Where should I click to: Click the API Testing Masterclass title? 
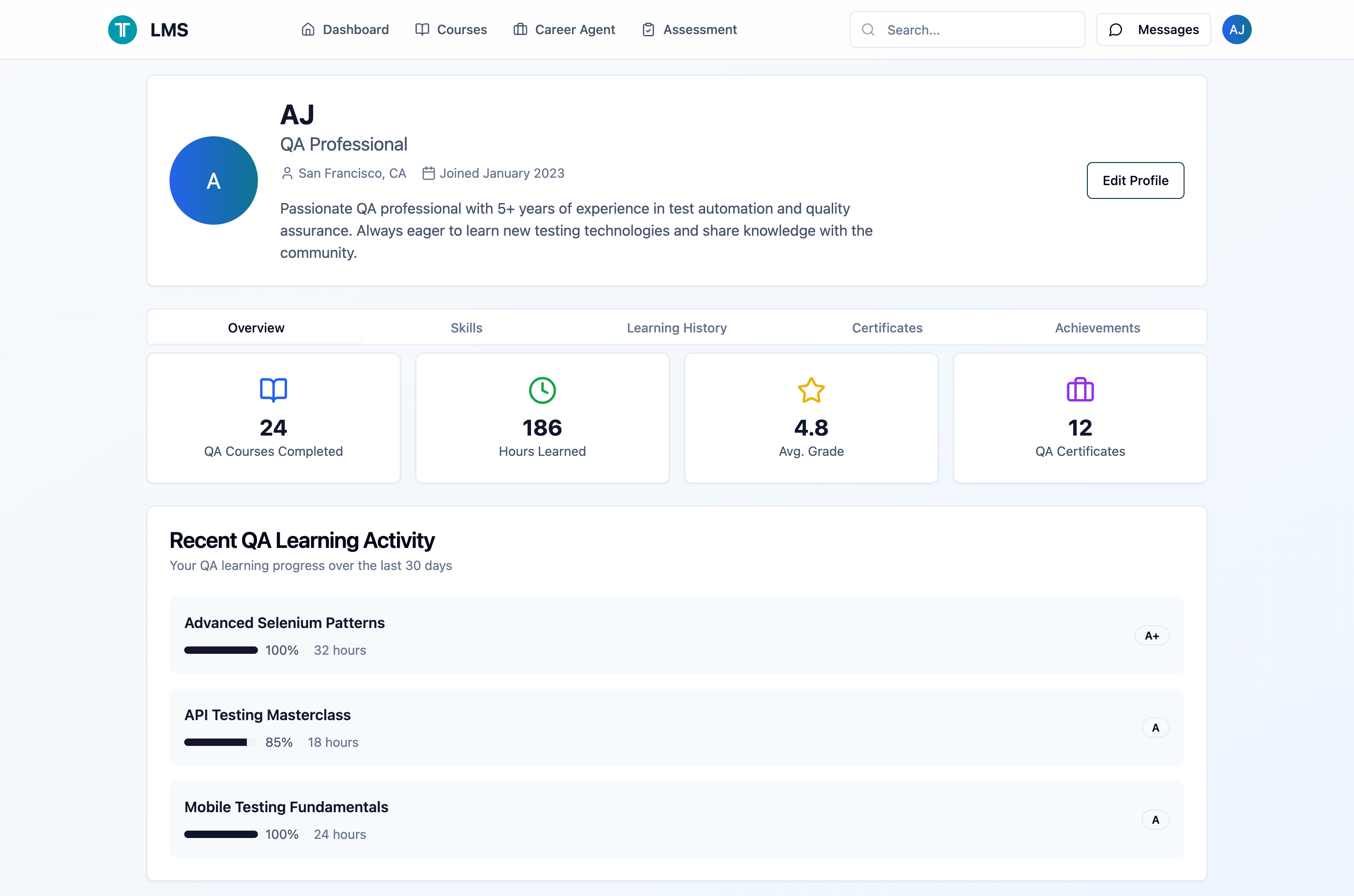[268, 715]
